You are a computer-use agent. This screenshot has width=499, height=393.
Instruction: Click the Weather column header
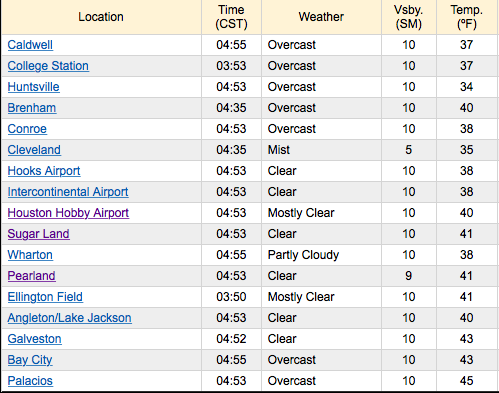coord(321,17)
